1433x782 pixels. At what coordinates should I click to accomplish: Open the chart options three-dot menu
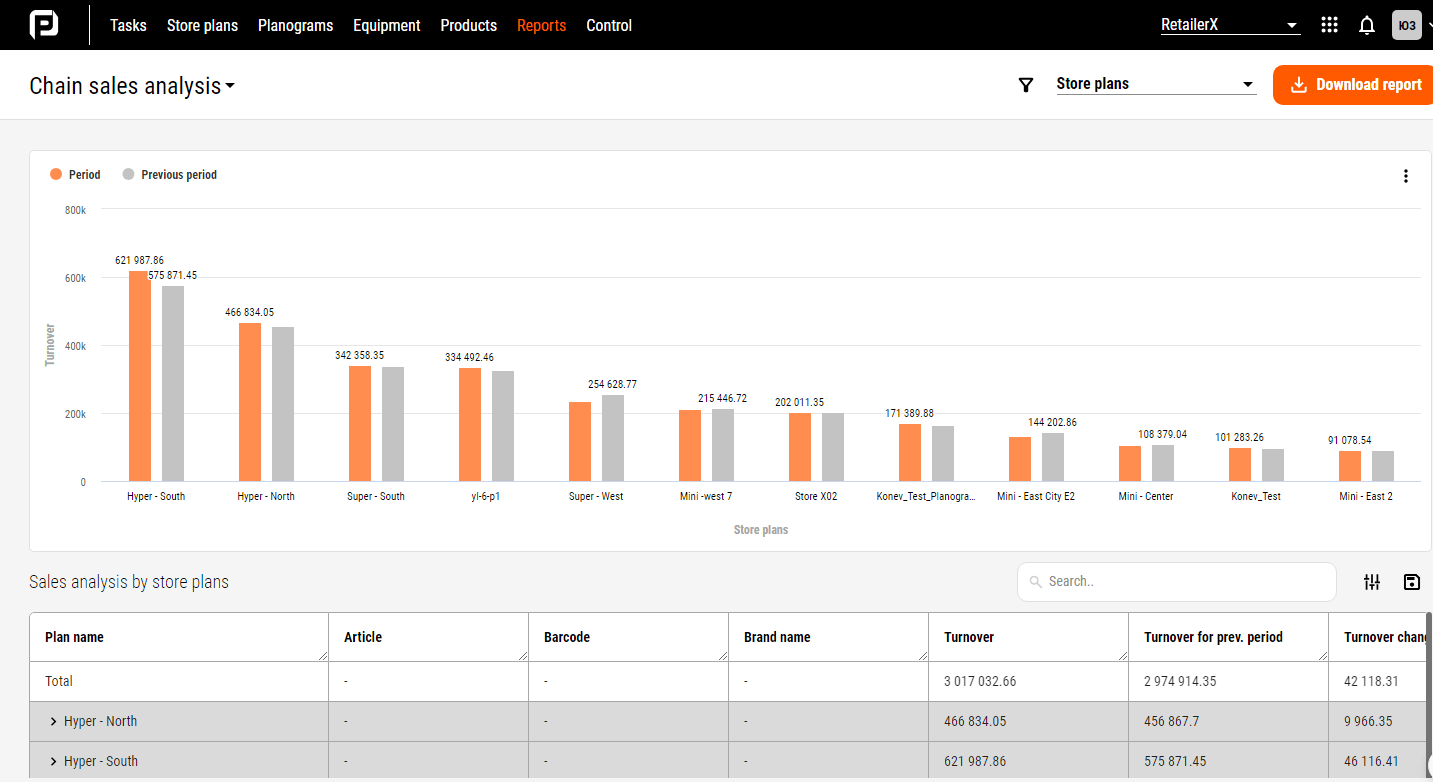tap(1406, 175)
